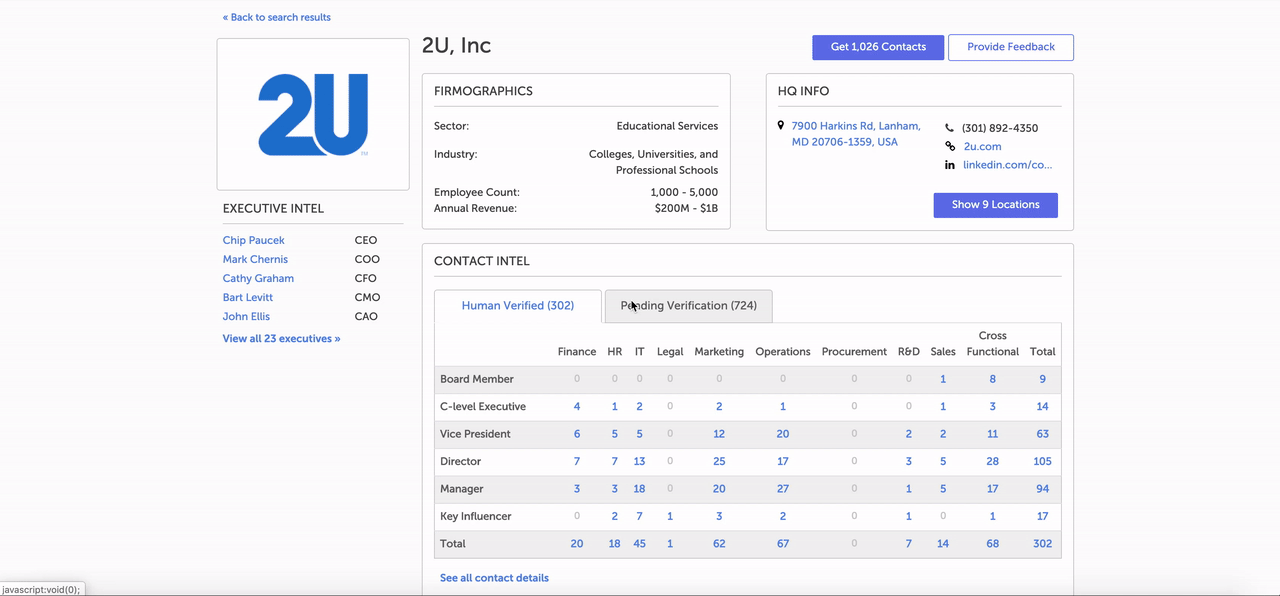The height and width of the screenshot is (596, 1280).
Task: Click the phone icon in HQ Info
Action: [x=949, y=128]
